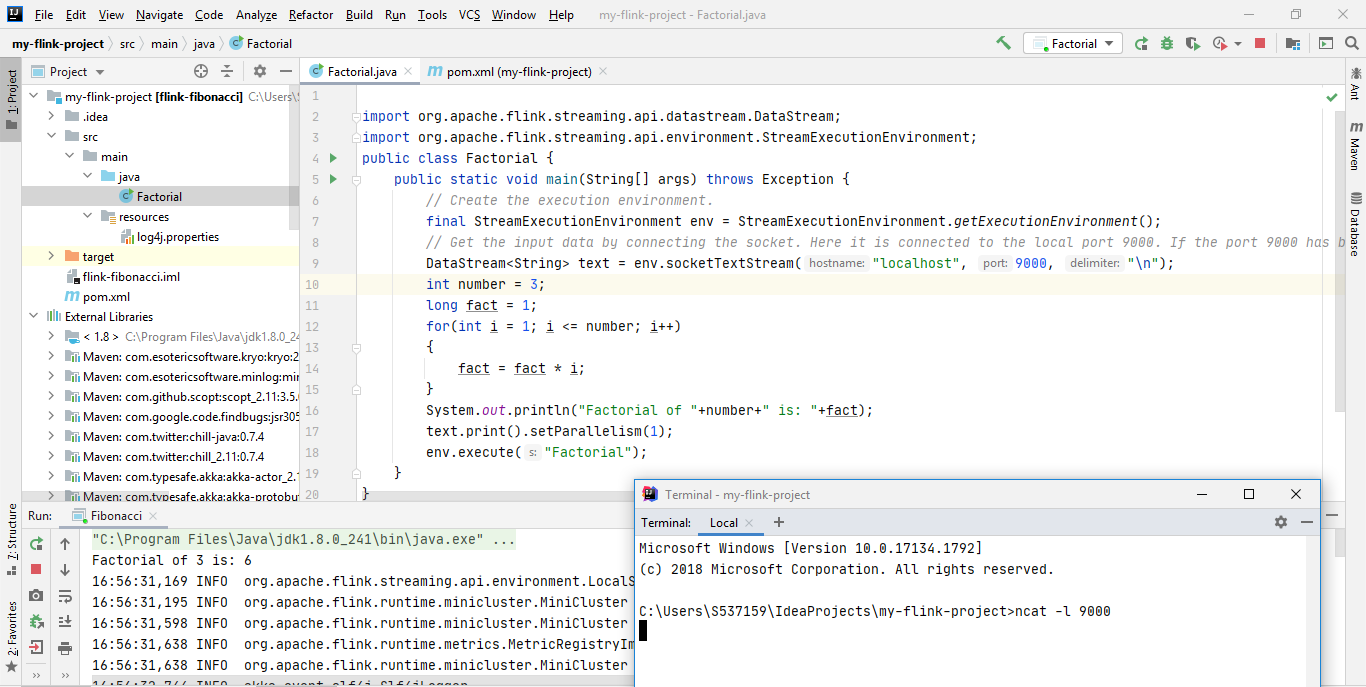This screenshot has width=1366, height=687.
Task: Open the Build menu
Action: tap(359, 15)
